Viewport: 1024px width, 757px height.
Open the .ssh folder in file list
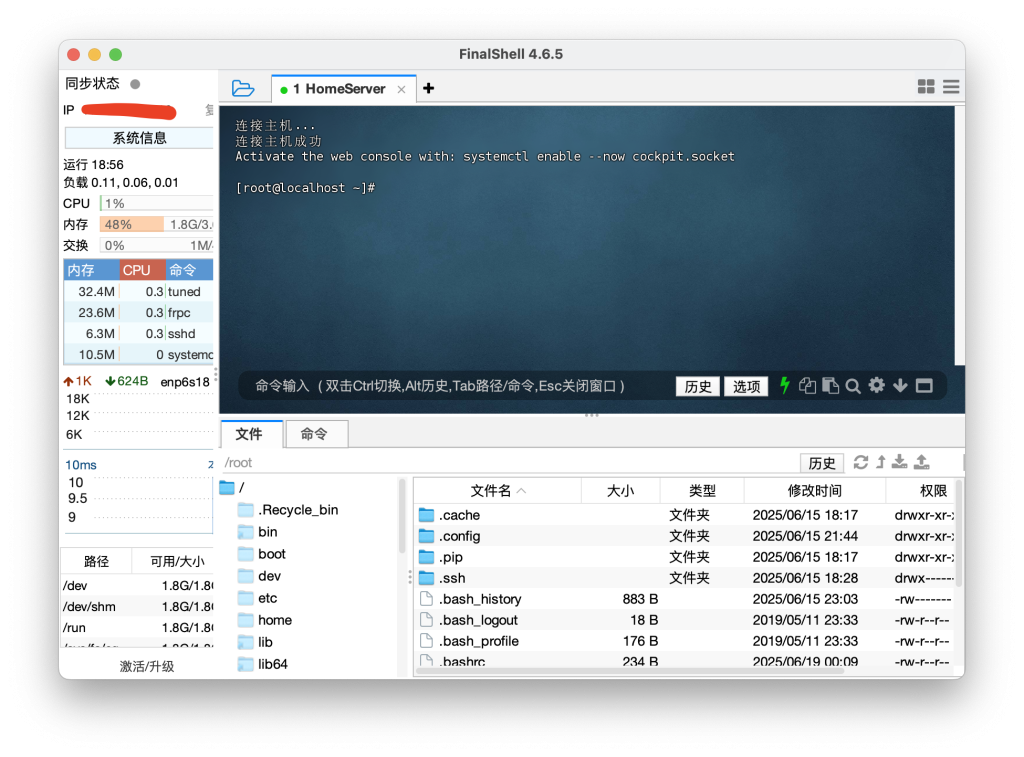pyautogui.click(x=452, y=578)
